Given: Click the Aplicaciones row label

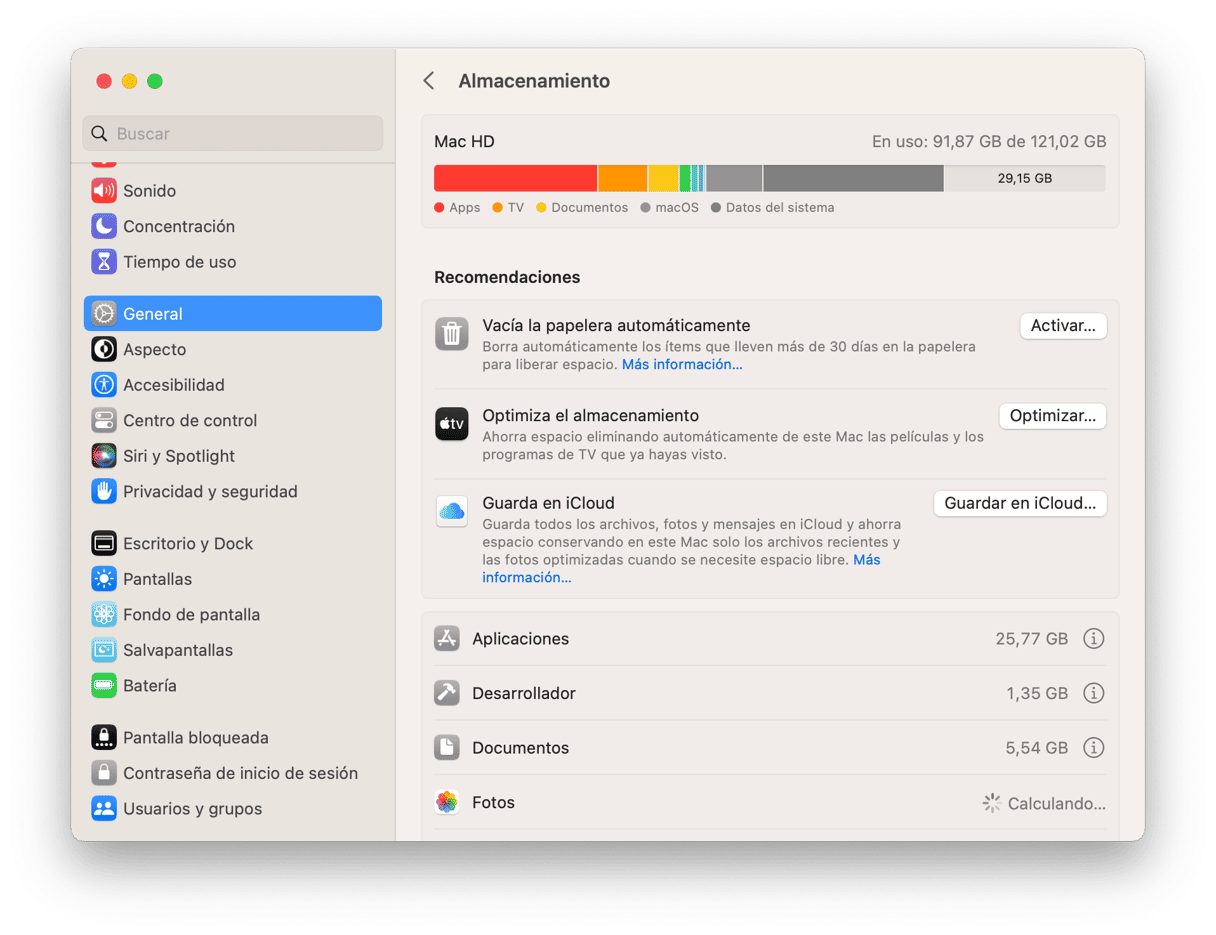Looking at the screenshot, I should point(520,638).
